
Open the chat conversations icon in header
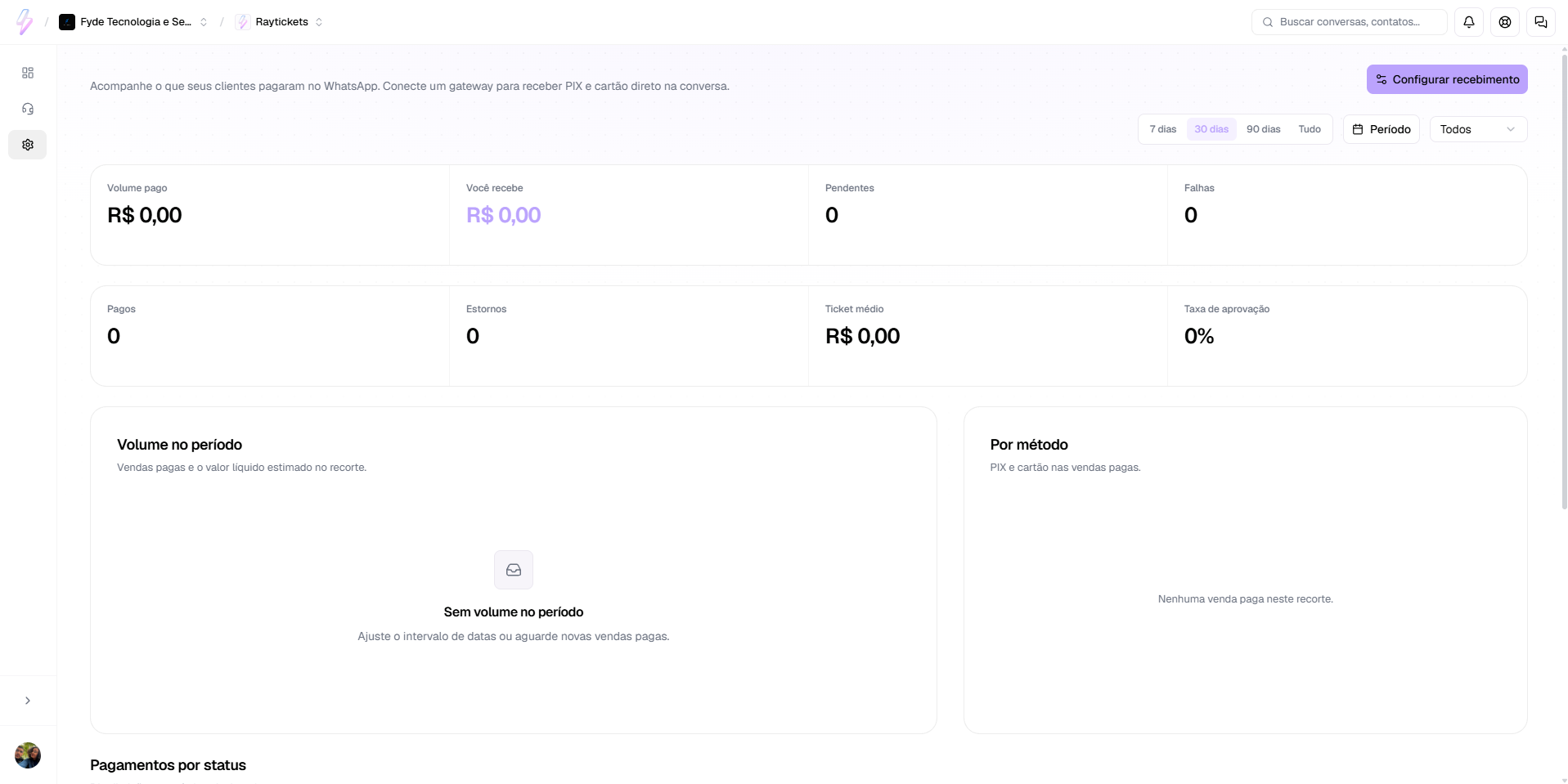point(1541,22)
